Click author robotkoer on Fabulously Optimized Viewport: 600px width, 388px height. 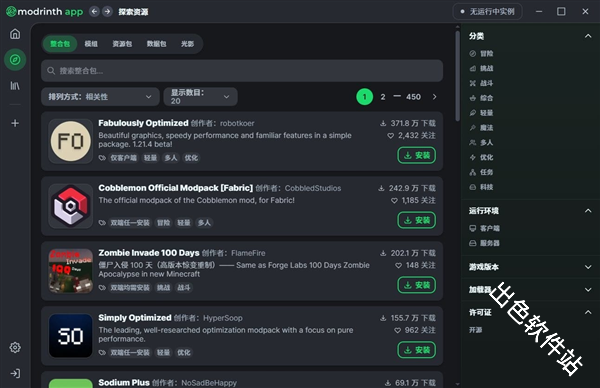tap(237, 124)
